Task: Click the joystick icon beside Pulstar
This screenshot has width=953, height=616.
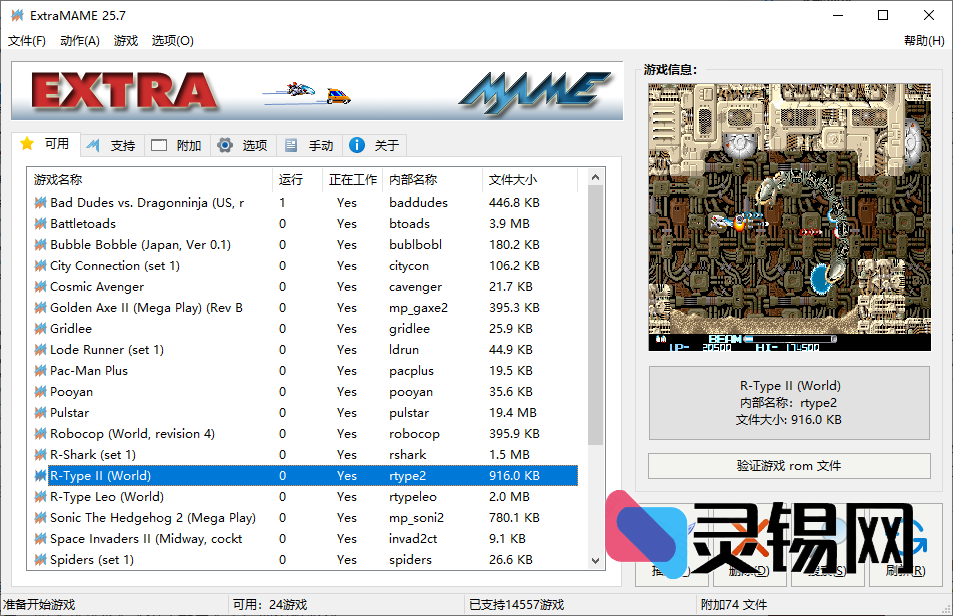Action: [38, 412]
